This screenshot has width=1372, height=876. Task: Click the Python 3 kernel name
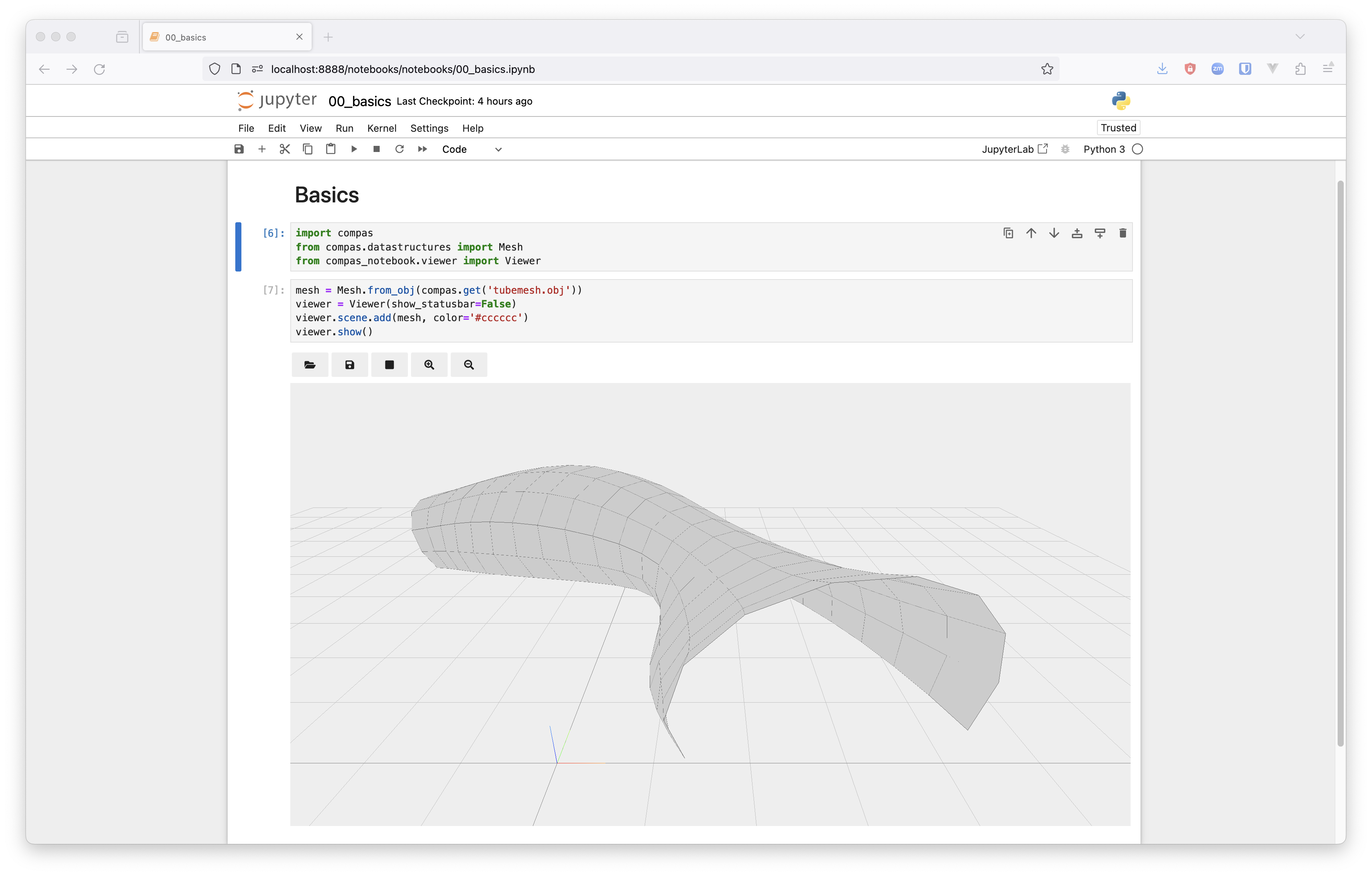coord(1103,149)
